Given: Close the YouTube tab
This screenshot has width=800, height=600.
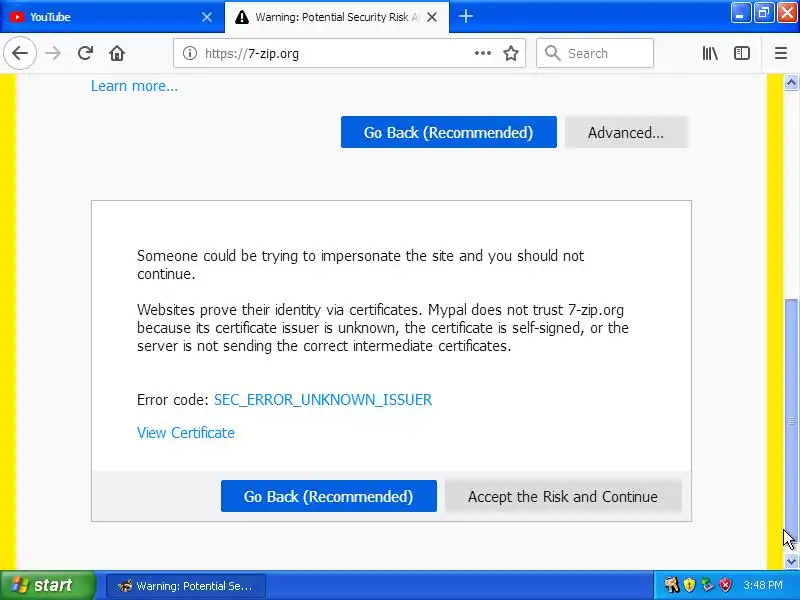Looking at the screenshot, I should pyautogui.click(x=207, y=17).
